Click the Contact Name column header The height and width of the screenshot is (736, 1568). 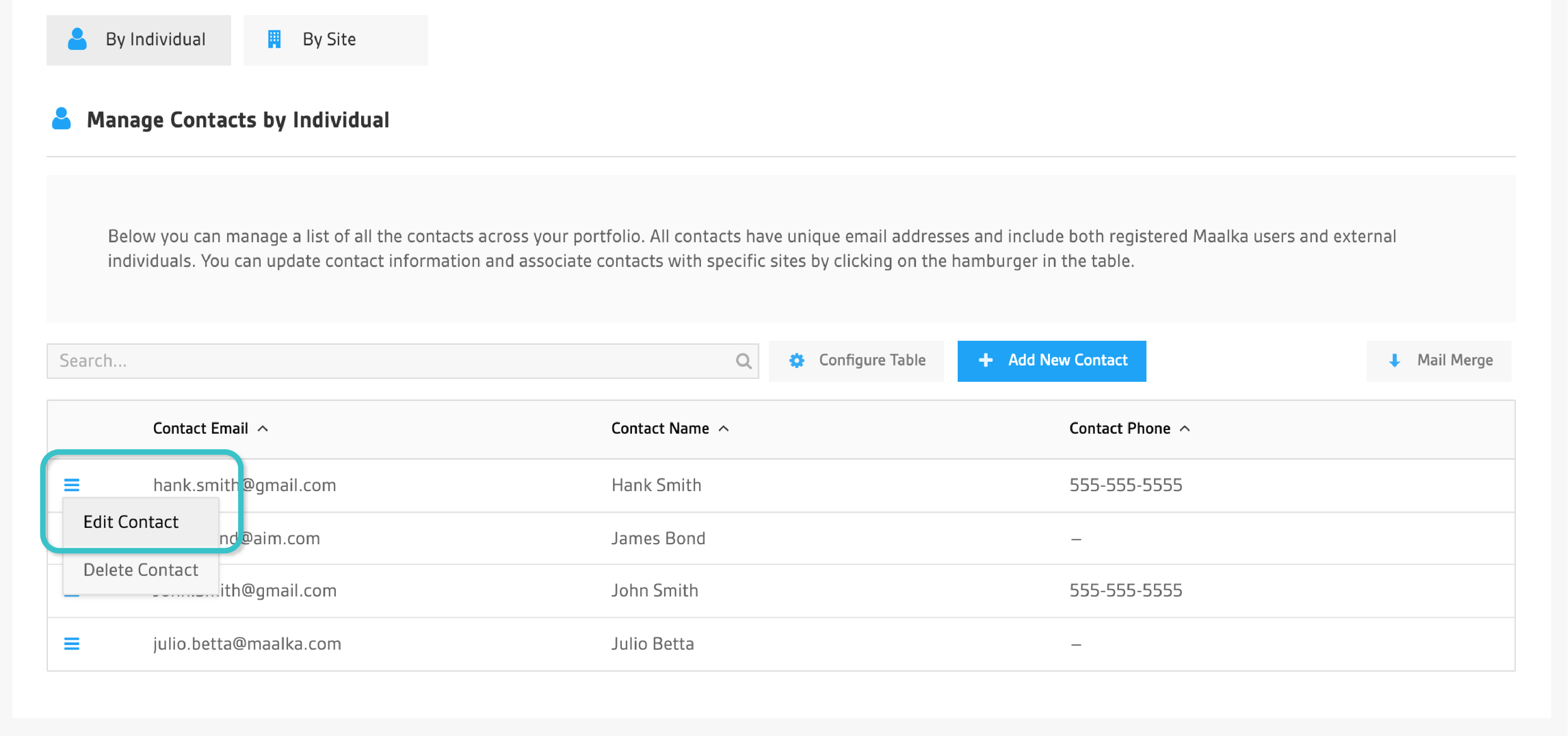pos(660,429)
